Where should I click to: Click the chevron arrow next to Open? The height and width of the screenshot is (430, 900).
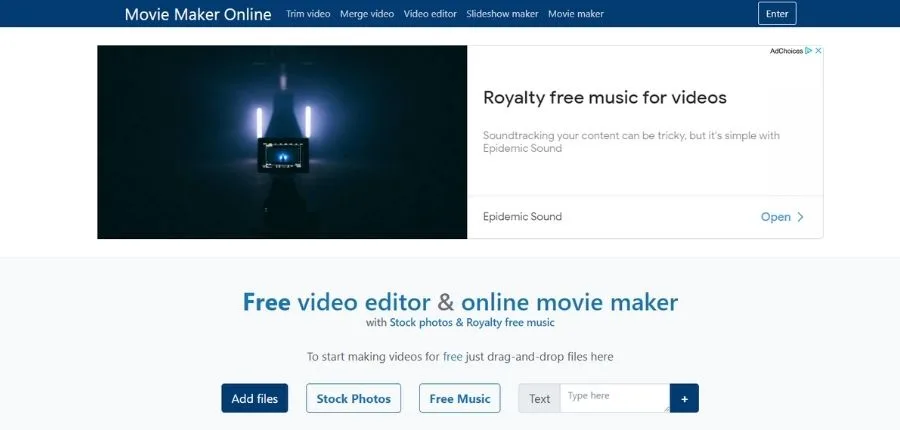click(800, 217)
